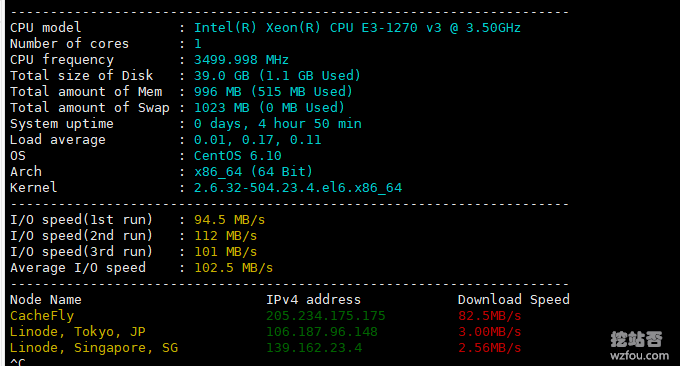680x366 pixels.
Task: Click the 'I/O speed(2nd run)' label
Action: tap(82, 236)
